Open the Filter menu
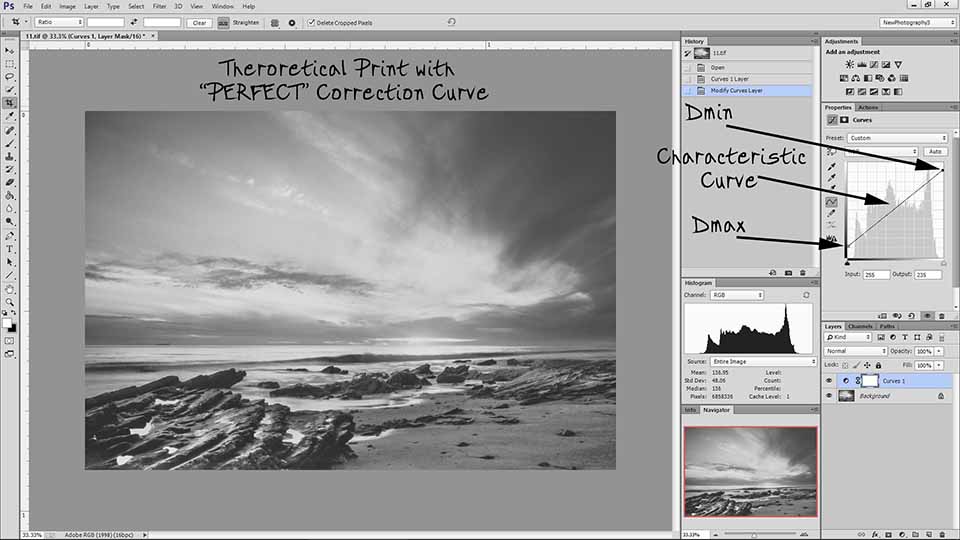960x540 pixels. 159,6
